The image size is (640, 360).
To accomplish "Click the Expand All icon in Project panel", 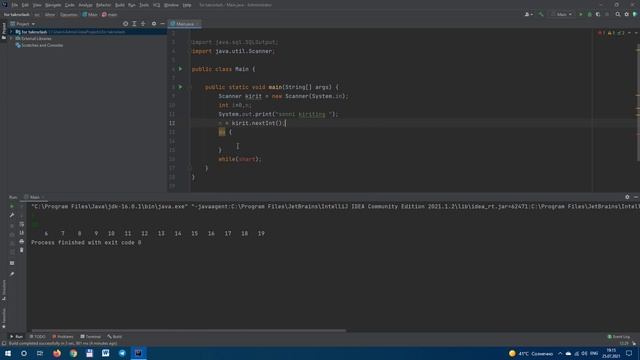I will [x=134, y=24].
